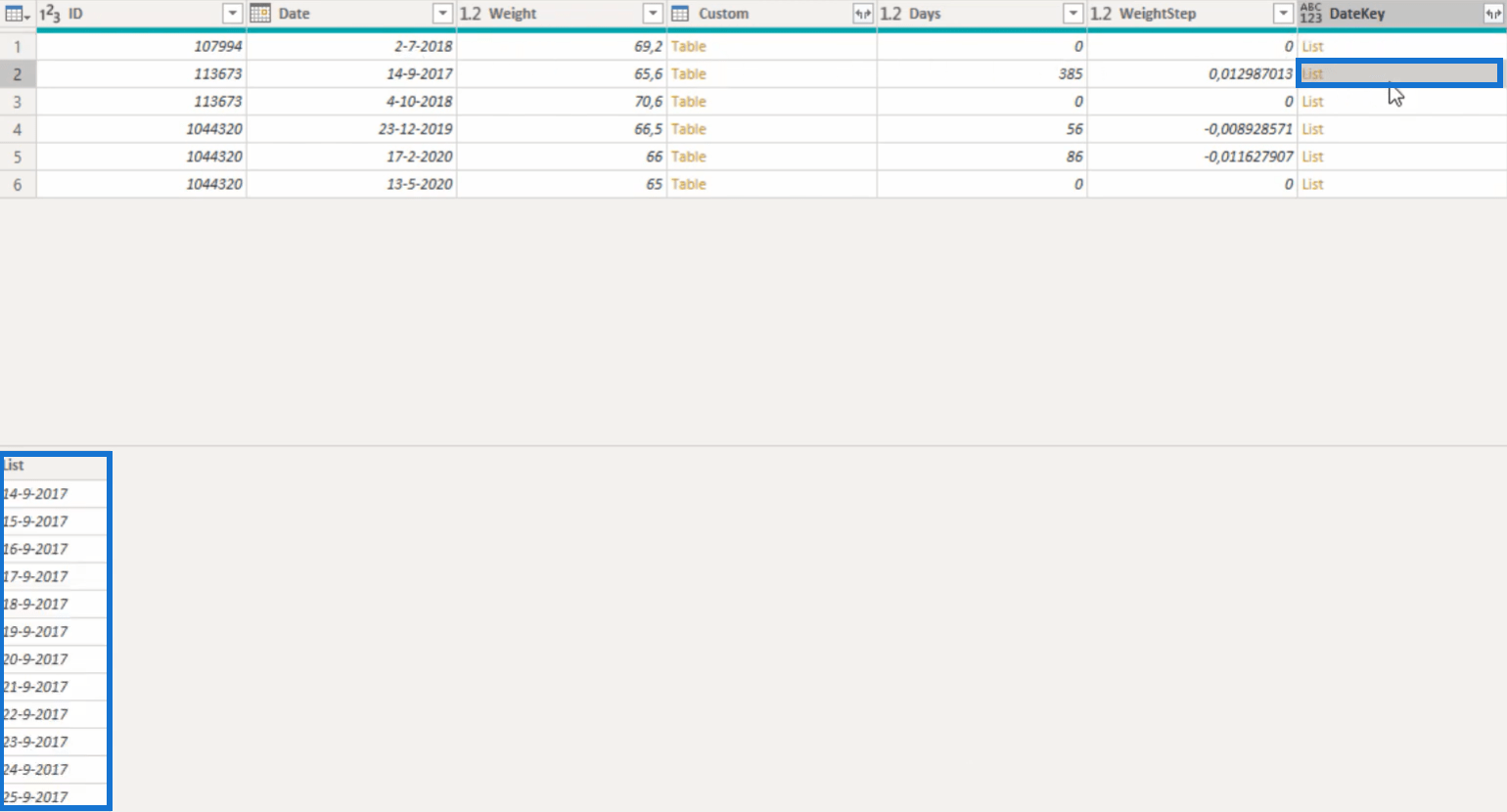The image size is (1507, 812).
Task: Select the Date column header
Action: point(351,14)
